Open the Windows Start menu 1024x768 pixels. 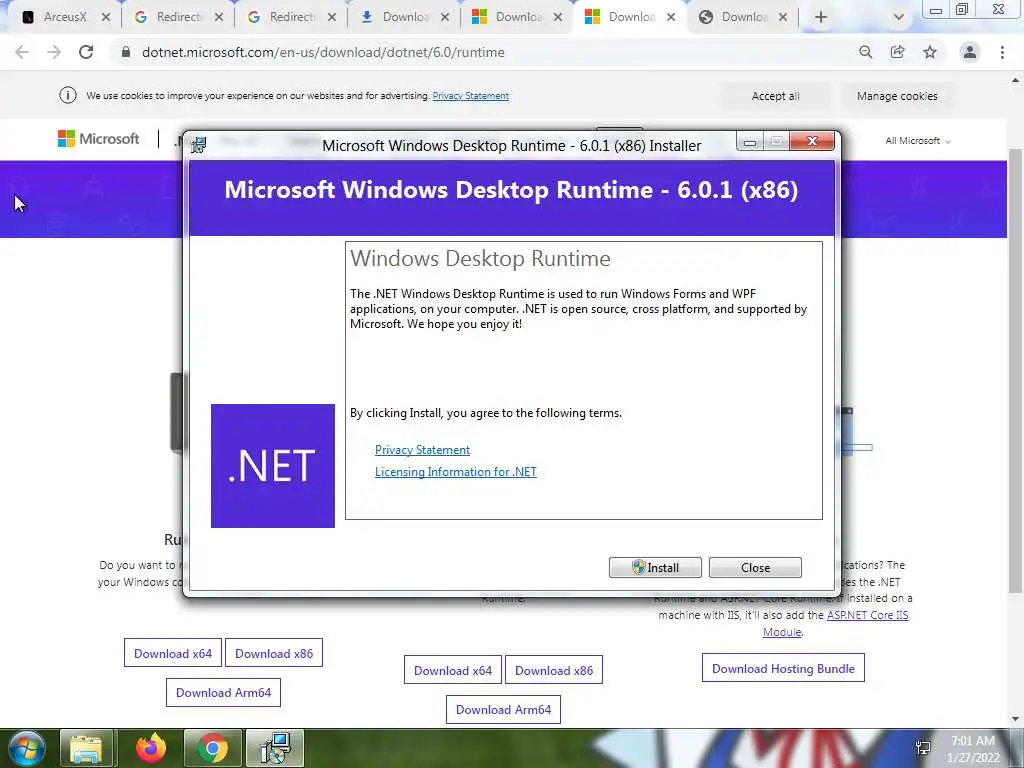point(27,748)
